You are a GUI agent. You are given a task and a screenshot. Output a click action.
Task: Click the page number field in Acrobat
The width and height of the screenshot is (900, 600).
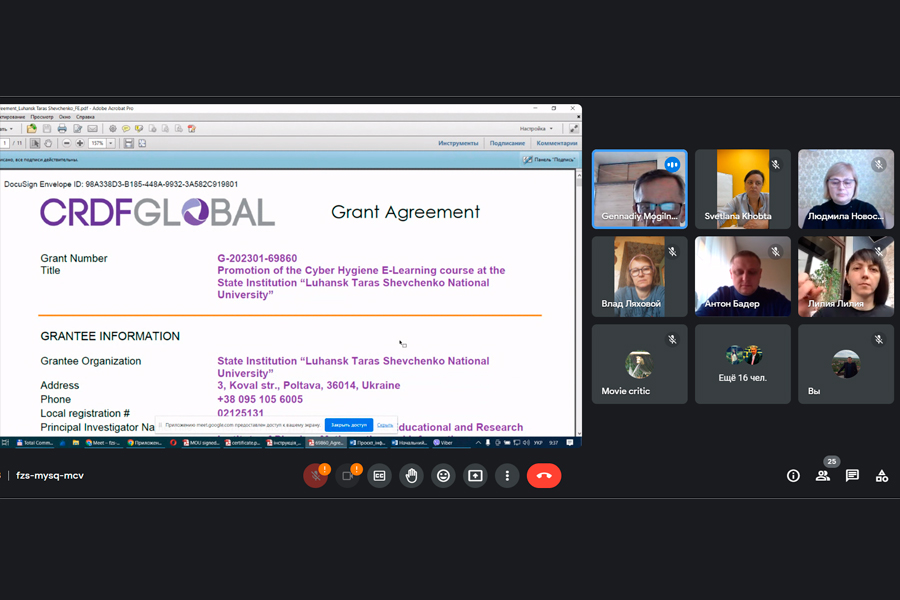coord(5,143)
